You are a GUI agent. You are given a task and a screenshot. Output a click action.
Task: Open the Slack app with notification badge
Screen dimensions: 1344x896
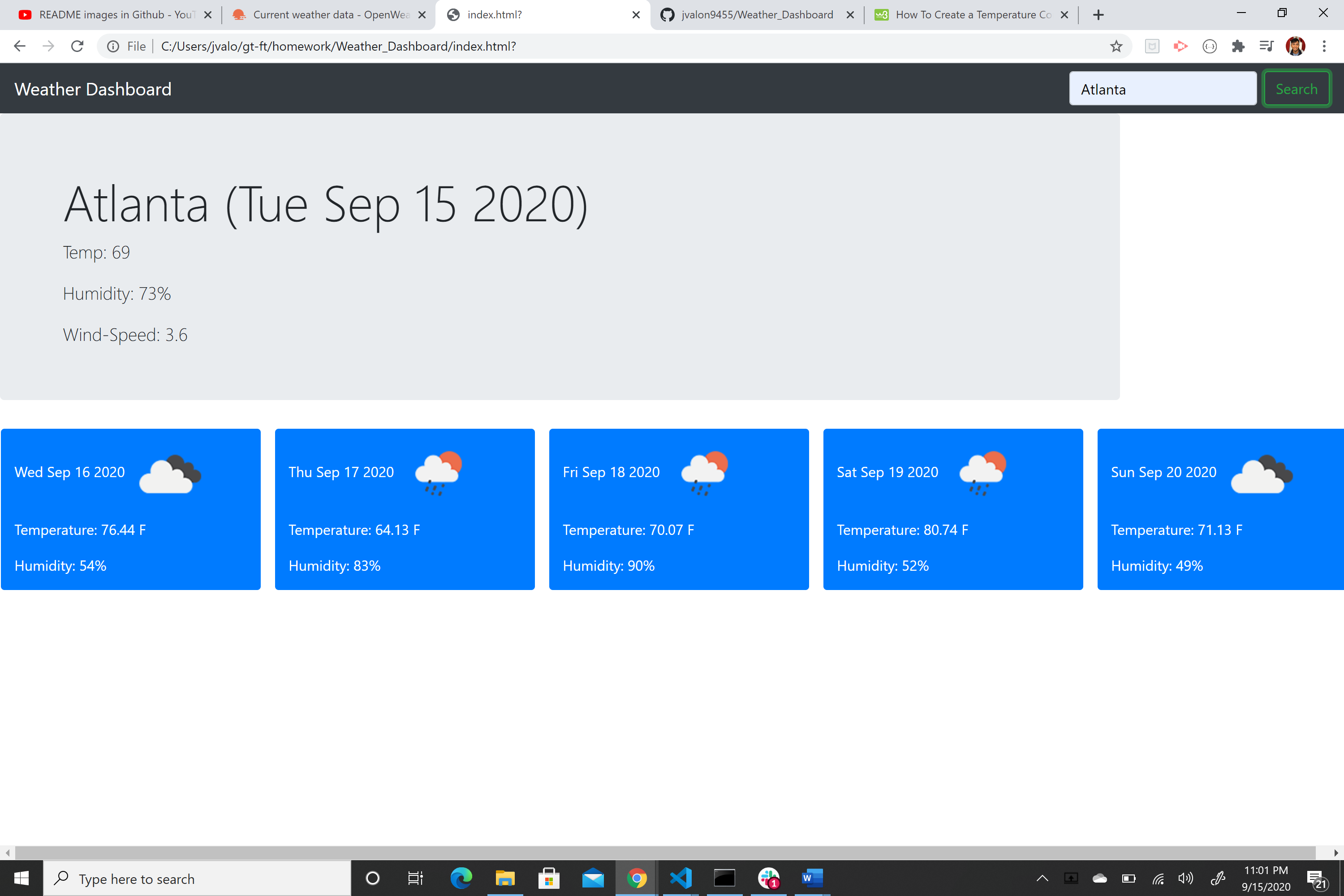point(769,878)
